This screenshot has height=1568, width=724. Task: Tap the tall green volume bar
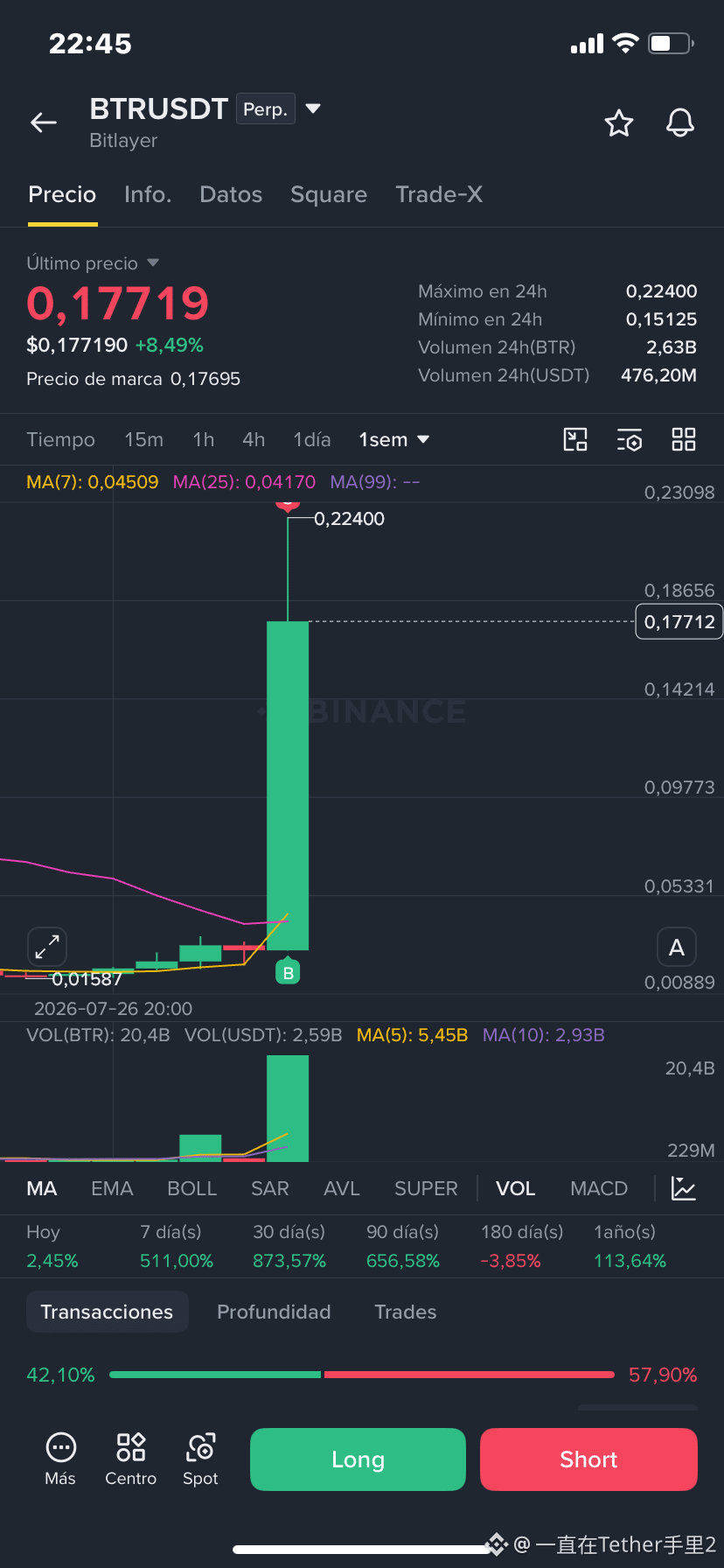coord(288,1109)
